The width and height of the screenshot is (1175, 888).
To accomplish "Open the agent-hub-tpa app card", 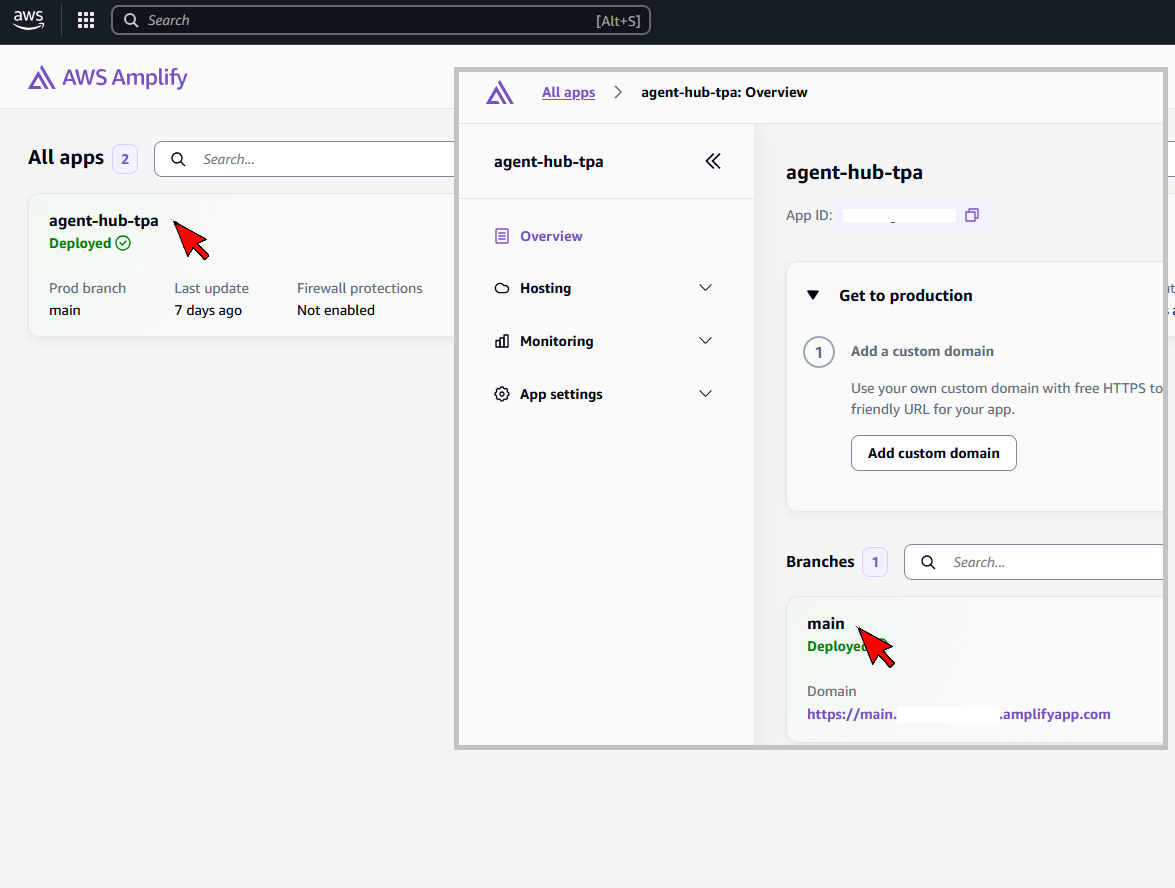I will (104, 221).
